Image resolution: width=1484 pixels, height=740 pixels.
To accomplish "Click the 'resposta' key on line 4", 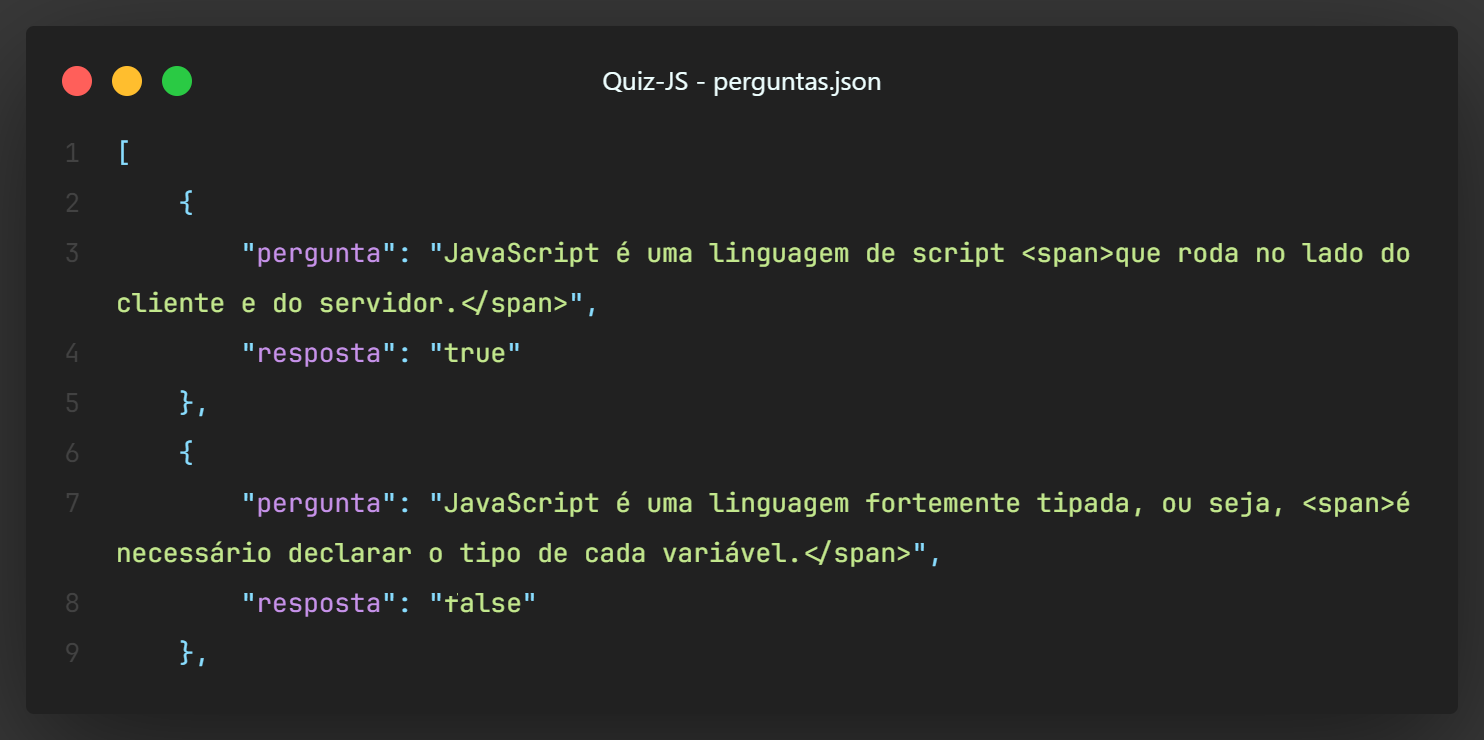I will pos(316,352).
